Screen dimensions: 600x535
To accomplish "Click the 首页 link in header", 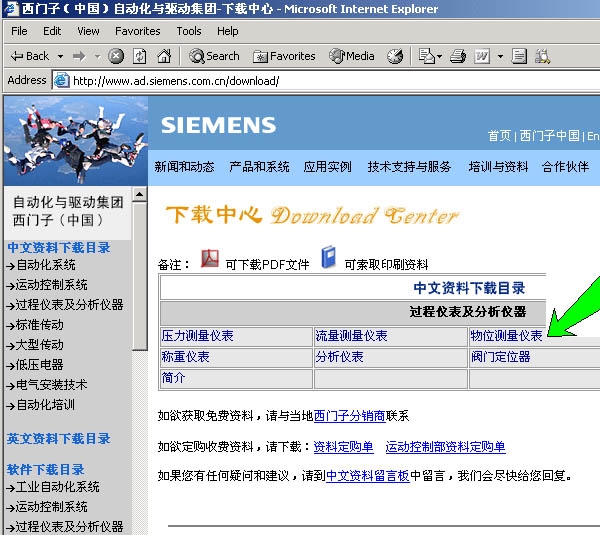I will (499, 135).
